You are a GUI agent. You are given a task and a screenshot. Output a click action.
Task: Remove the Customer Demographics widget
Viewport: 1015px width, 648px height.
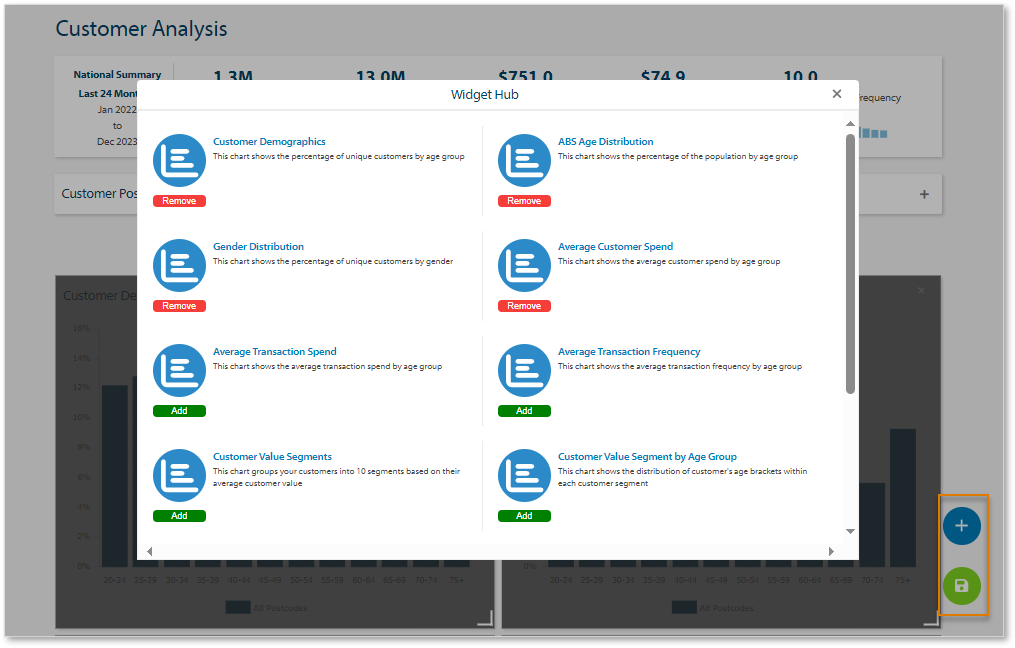(x=179, y=201)
